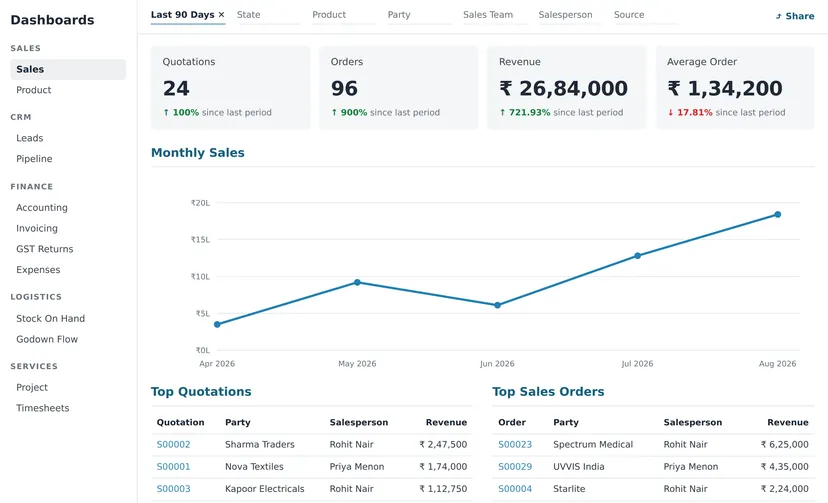828x503 pixels.
Task: Click the ₹ 4,35,000 revenue value
Action: tap(785, 467)
